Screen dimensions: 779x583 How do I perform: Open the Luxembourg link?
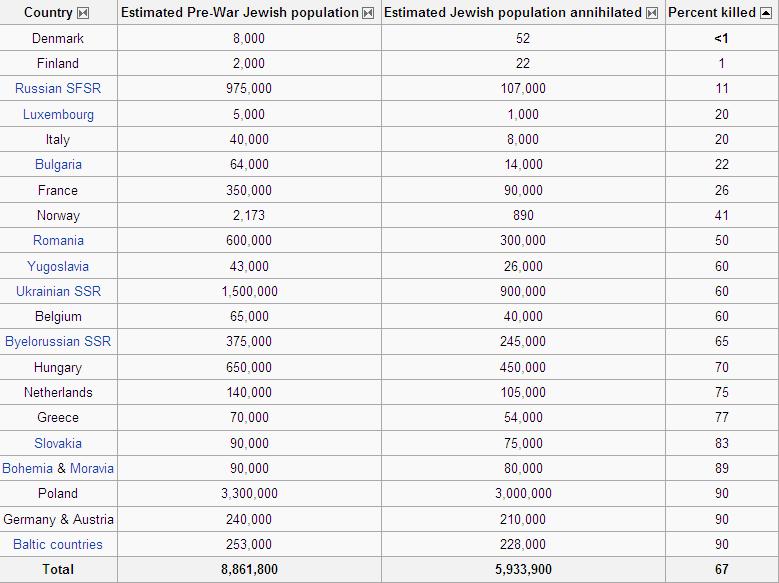[58, 114]
